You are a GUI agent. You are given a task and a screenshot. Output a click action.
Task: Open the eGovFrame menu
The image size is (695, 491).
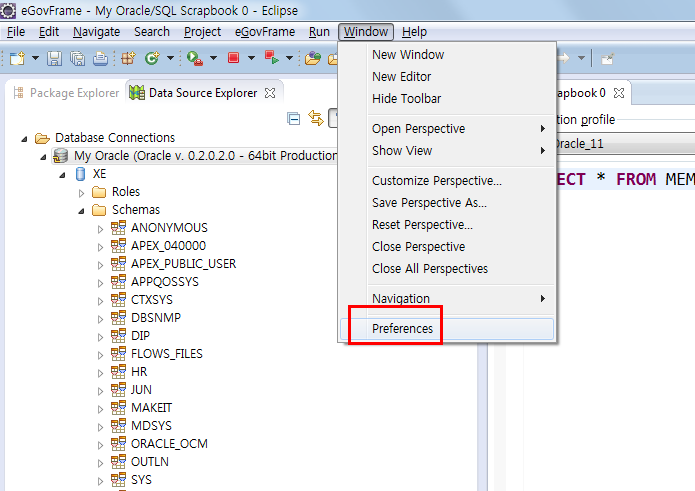(x=265, y=32)
